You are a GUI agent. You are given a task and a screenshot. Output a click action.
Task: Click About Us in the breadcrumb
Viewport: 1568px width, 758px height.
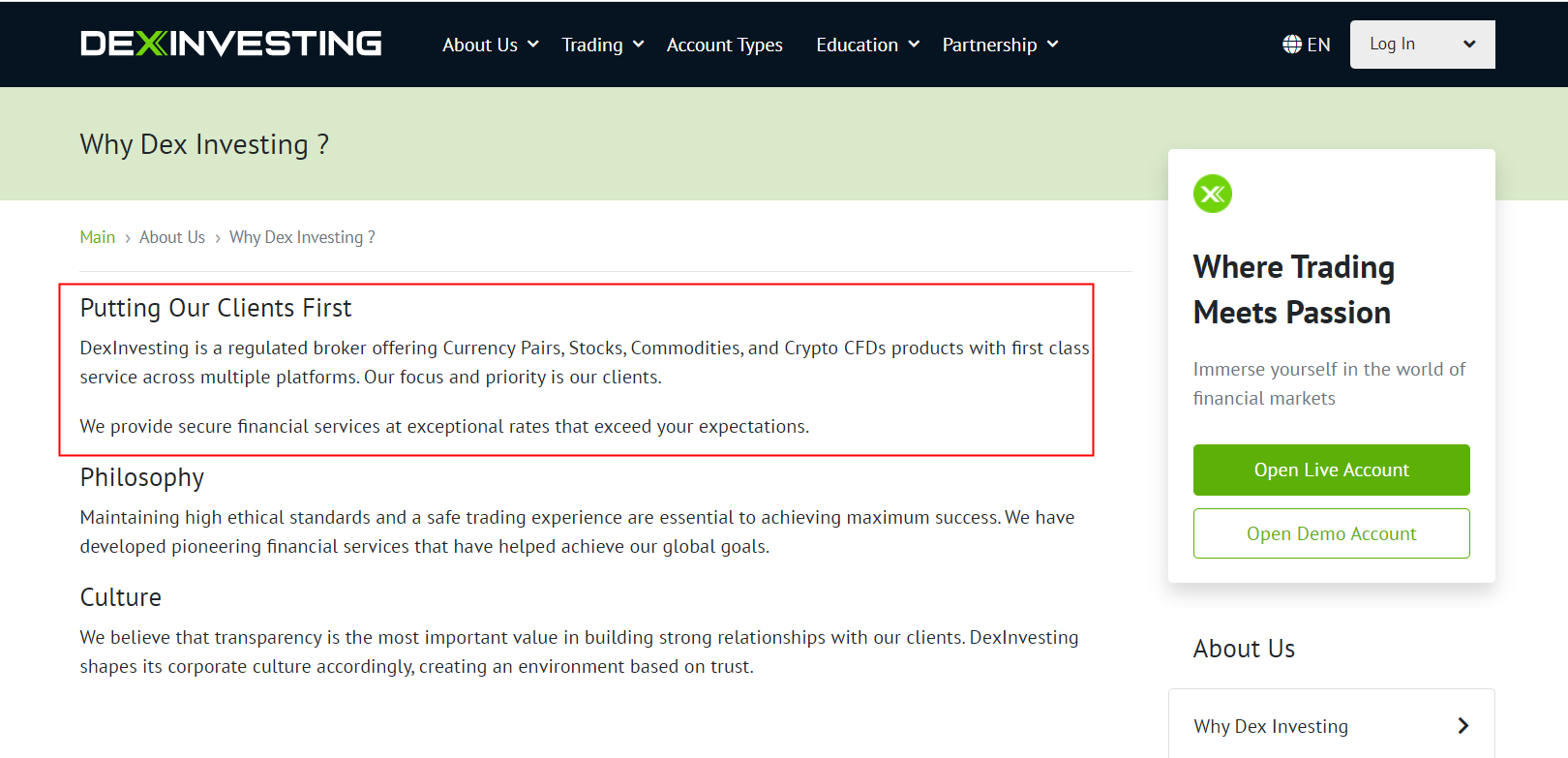172,237
